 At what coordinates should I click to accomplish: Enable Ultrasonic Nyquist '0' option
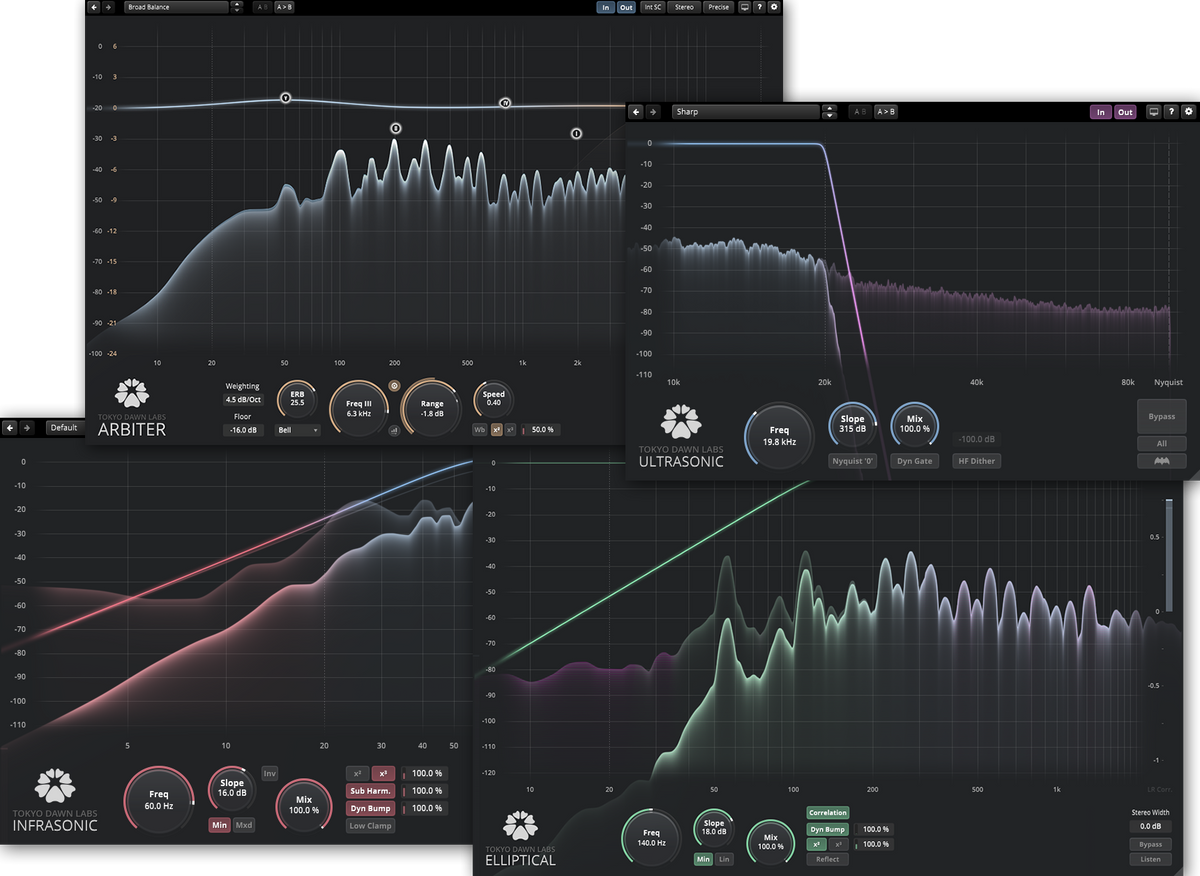tap(853, 461)
